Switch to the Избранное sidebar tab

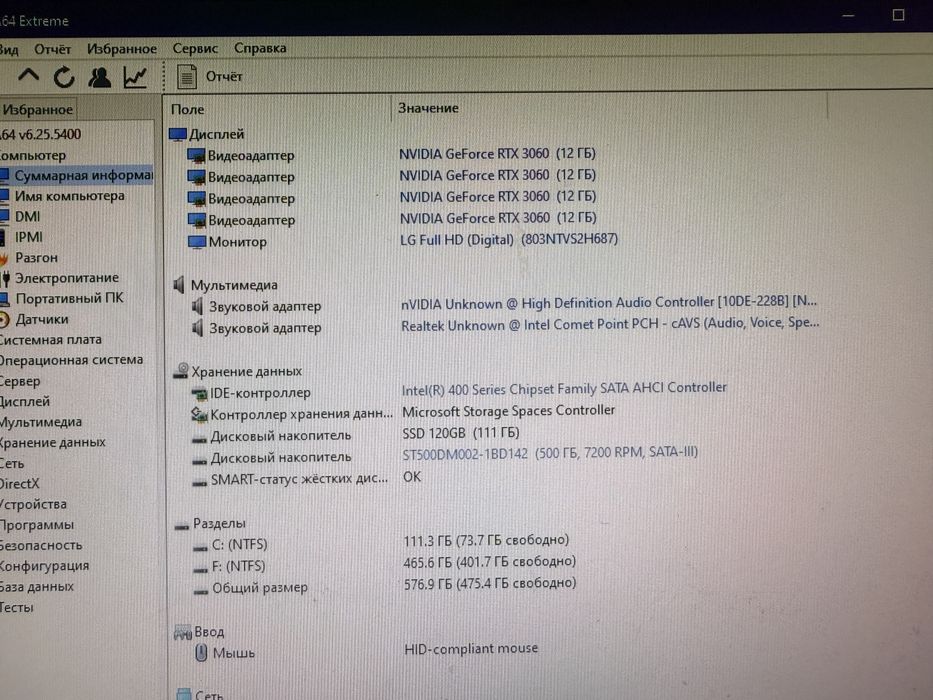(x=37, y=110)
